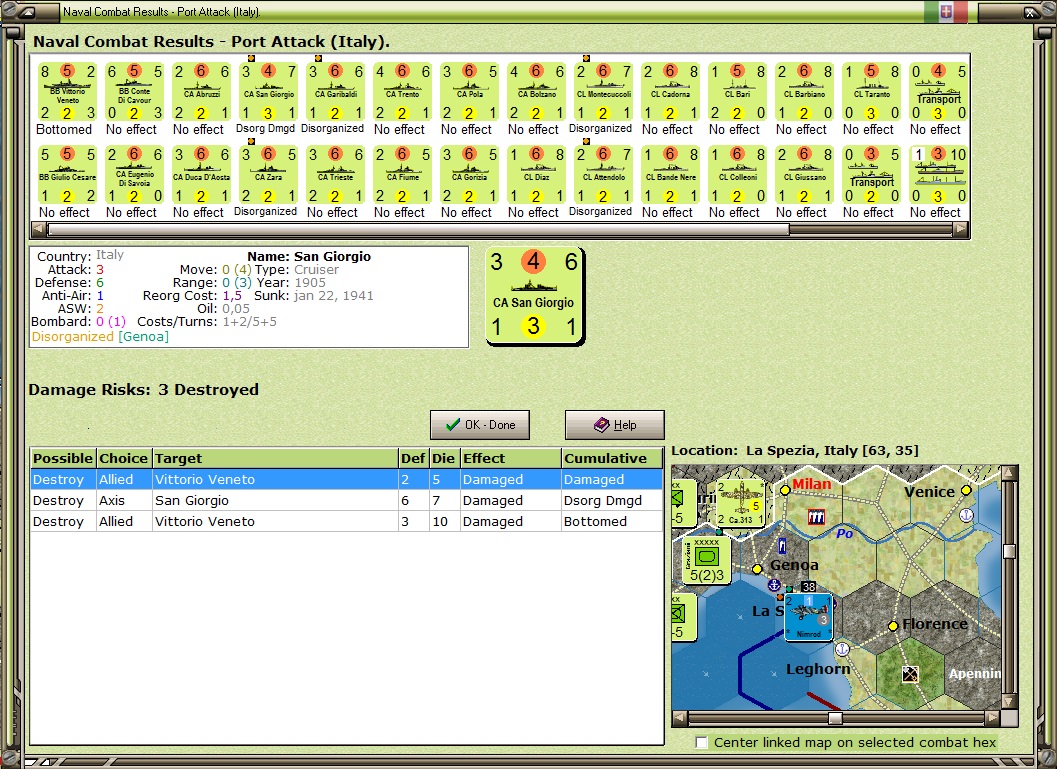This screenshot has width=1057, height=769.
Task: Enable center linked map on combat hex
Action: pyautogui.click(x=702, y=742)
